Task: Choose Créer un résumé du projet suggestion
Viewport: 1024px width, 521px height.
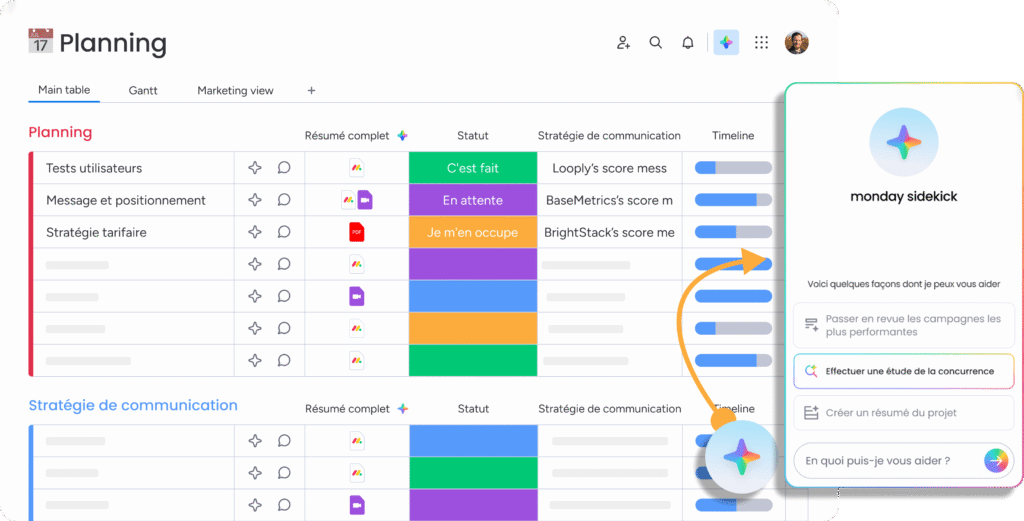Action: pos(904,413)
